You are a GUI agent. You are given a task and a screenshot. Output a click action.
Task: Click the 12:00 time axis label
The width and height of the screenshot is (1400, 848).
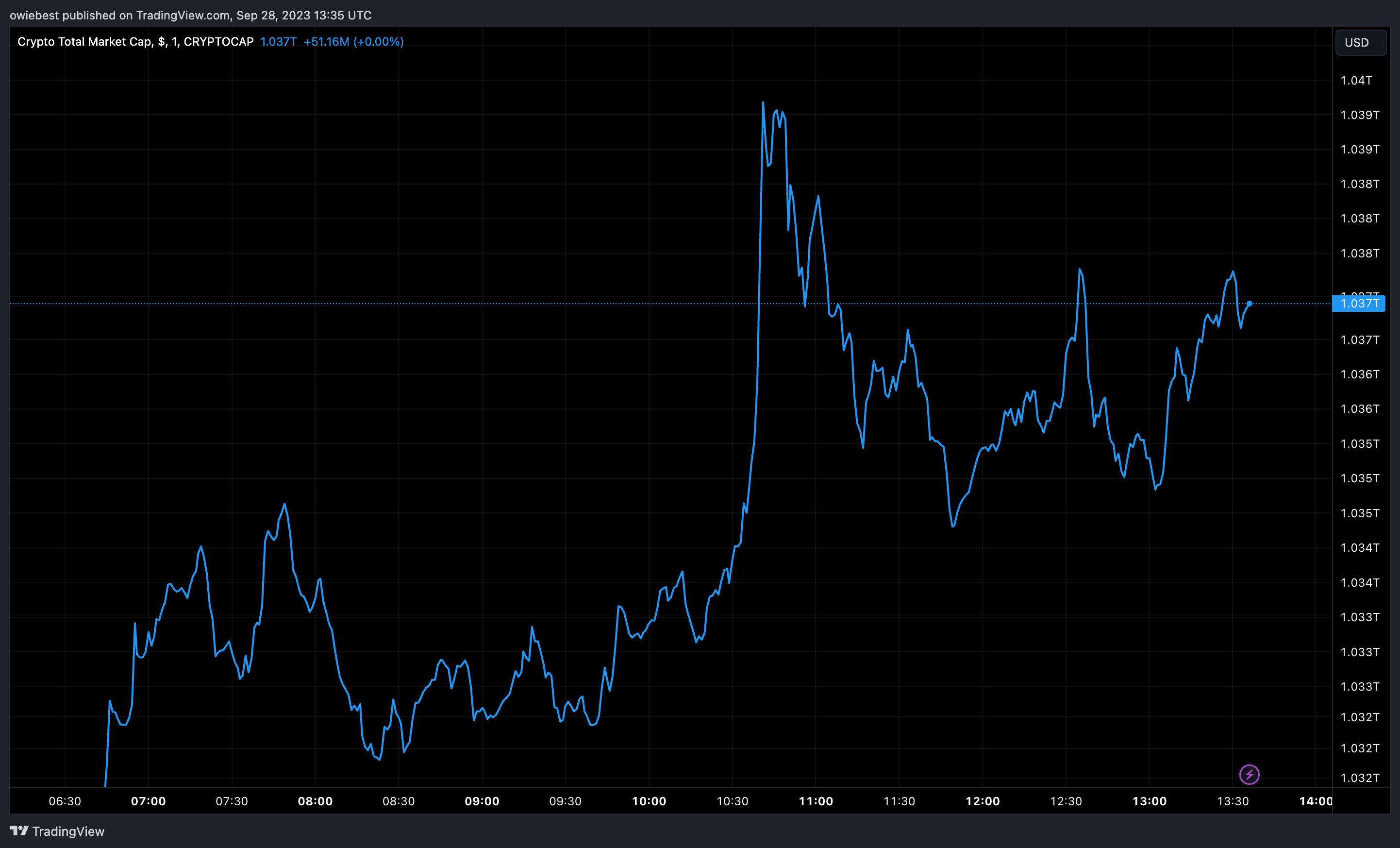point(983,801)
